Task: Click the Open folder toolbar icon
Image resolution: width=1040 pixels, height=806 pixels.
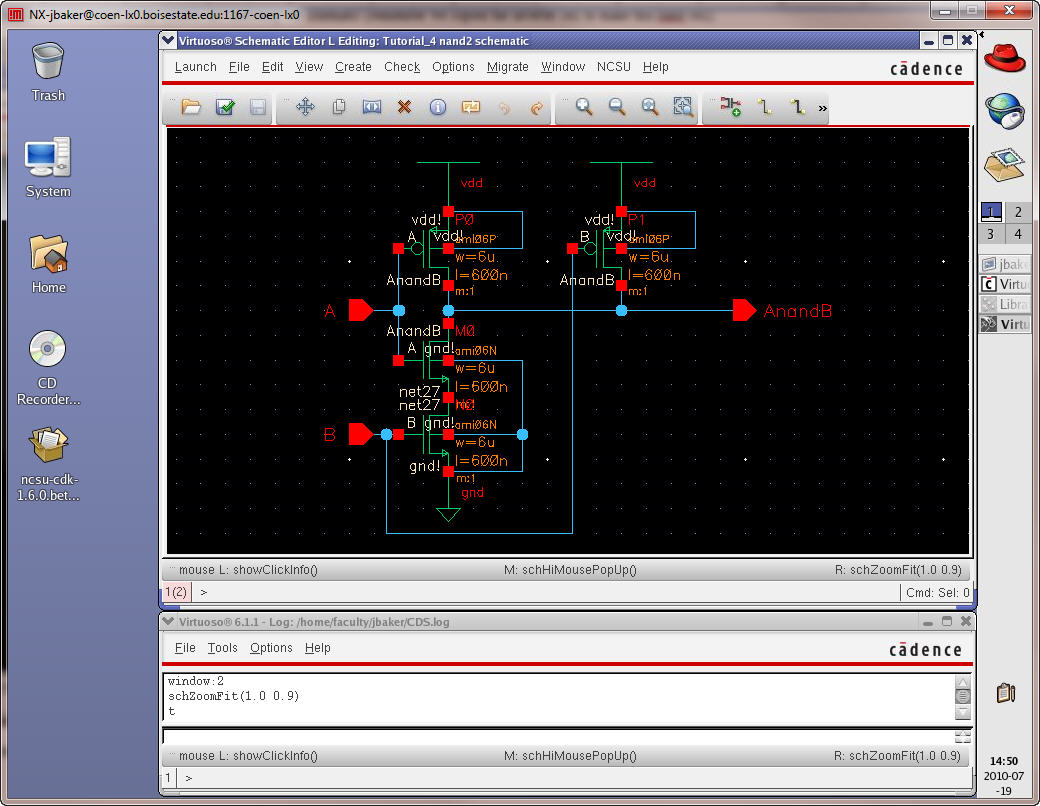Action: click(191, 107)
